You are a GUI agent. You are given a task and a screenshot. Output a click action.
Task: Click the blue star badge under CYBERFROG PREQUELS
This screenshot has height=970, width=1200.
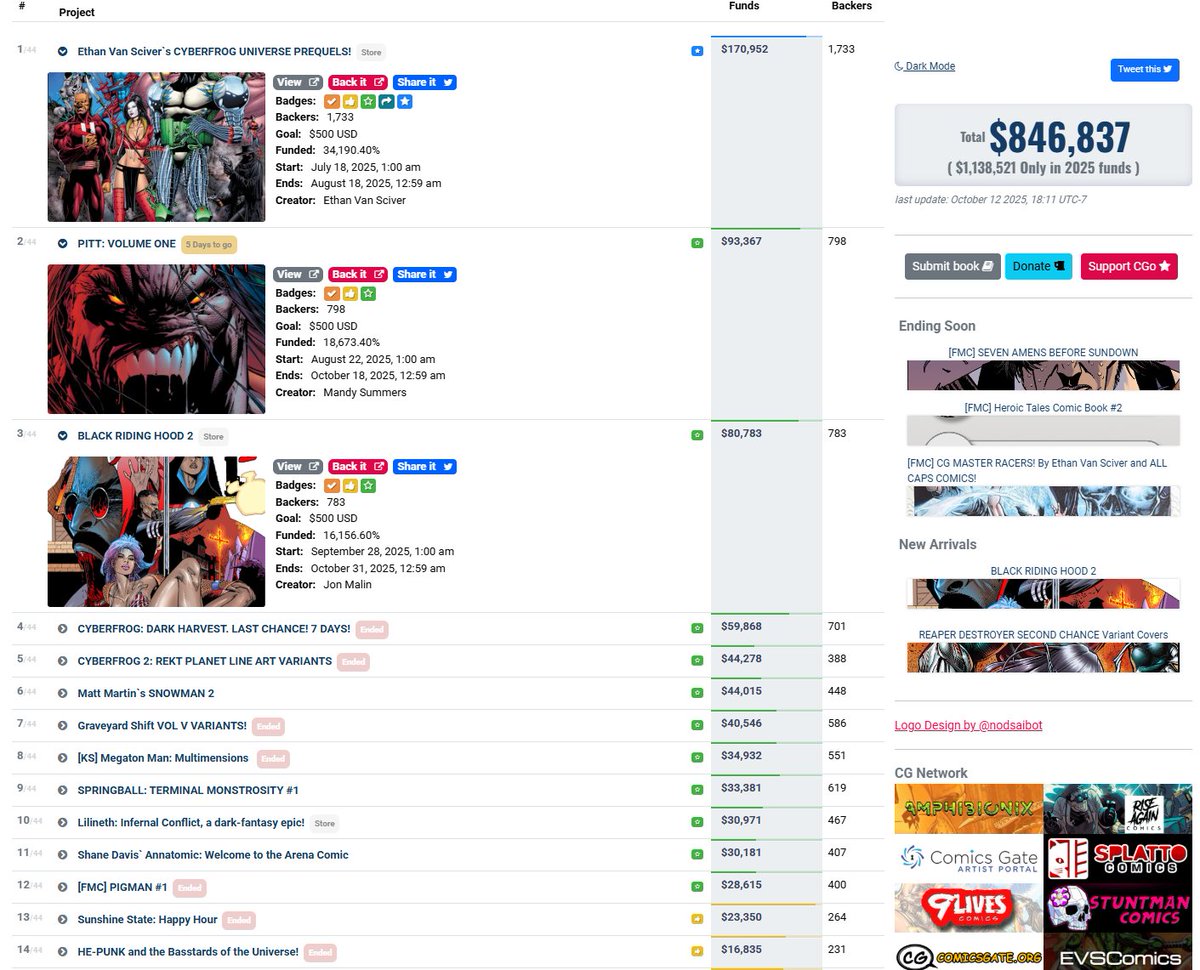405,101
